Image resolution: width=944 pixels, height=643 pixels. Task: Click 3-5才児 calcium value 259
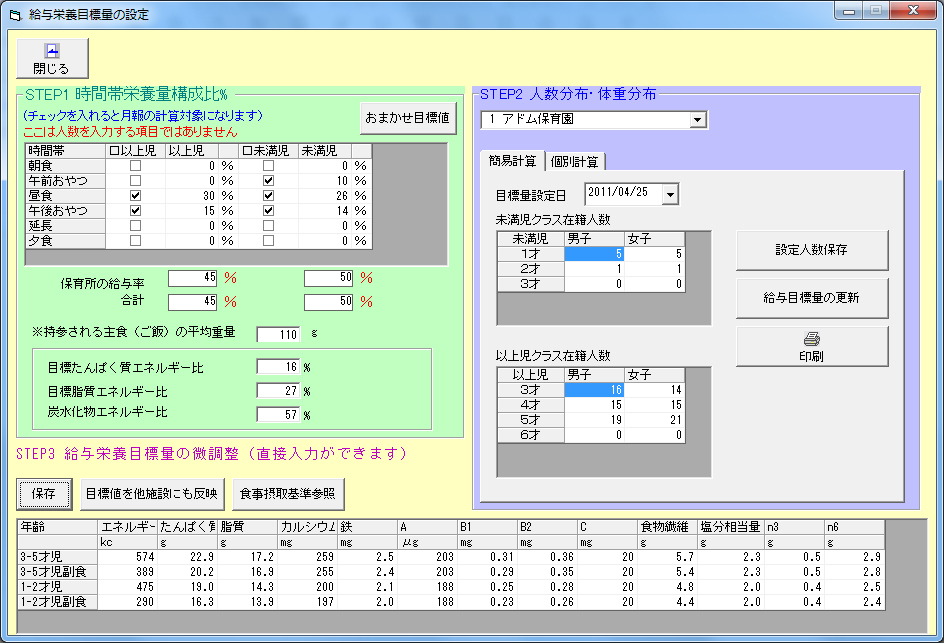(307, 557)
